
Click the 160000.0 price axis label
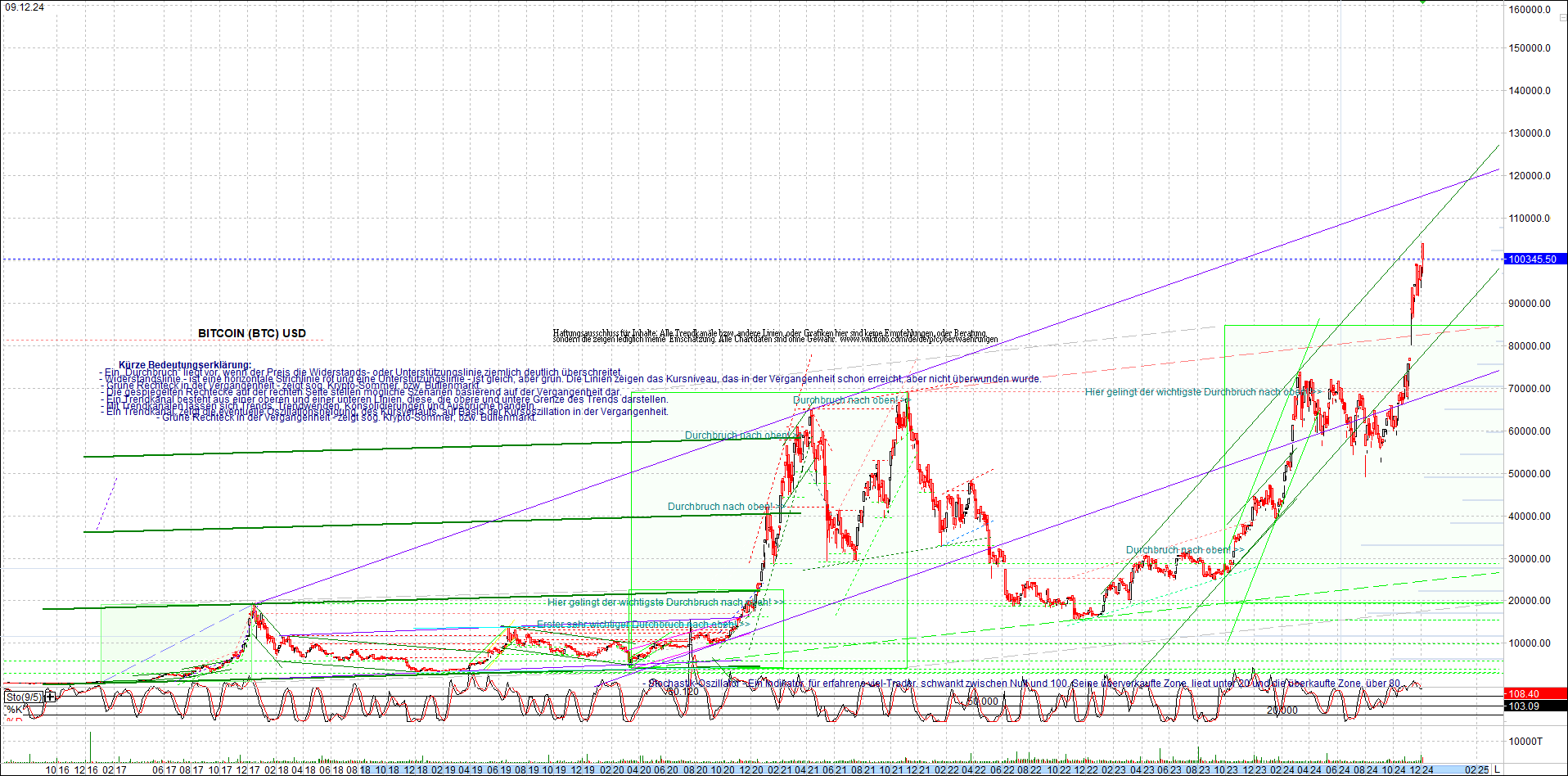tap(1530, 10)
